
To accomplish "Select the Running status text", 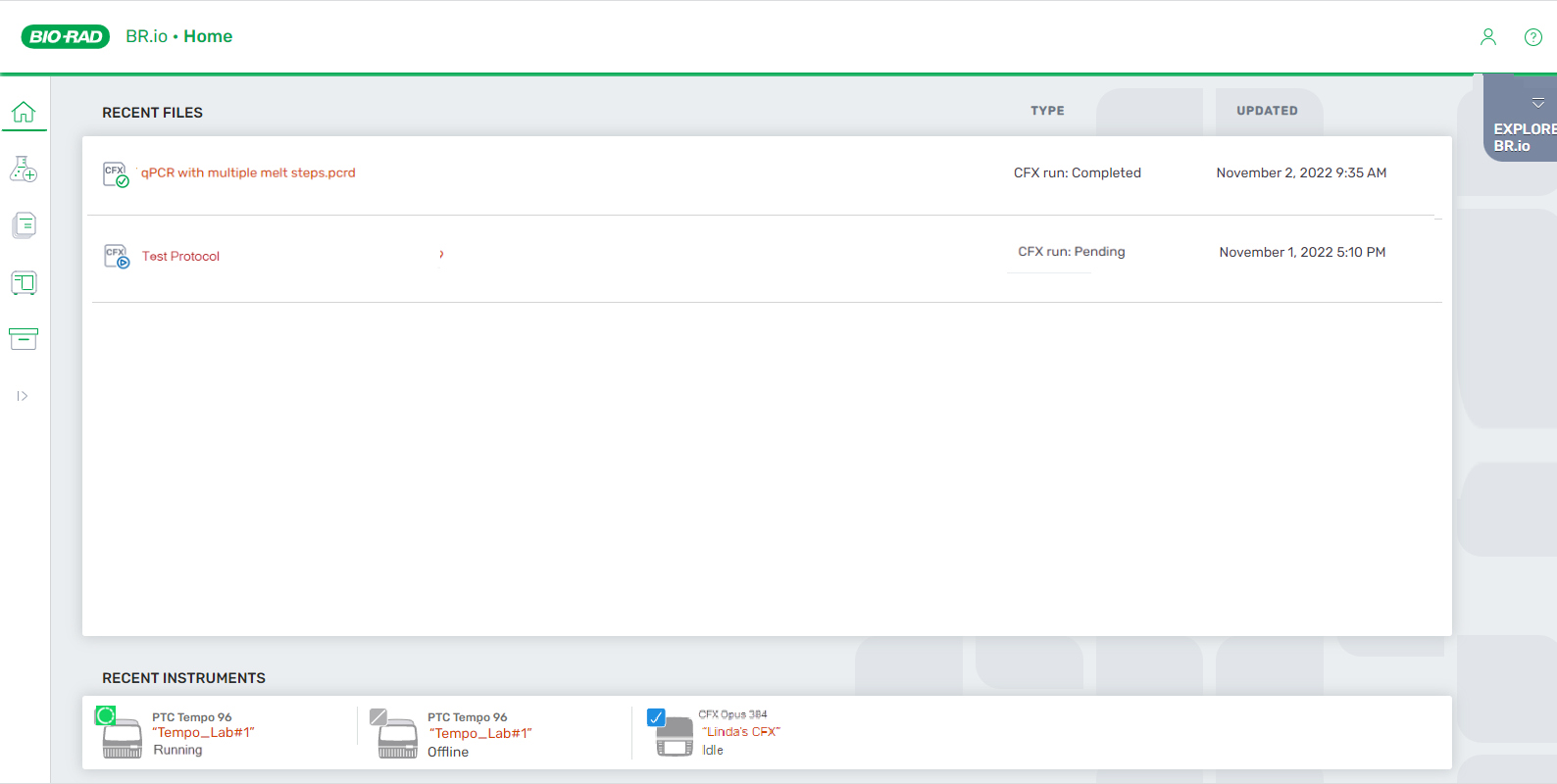I will 177,750.
